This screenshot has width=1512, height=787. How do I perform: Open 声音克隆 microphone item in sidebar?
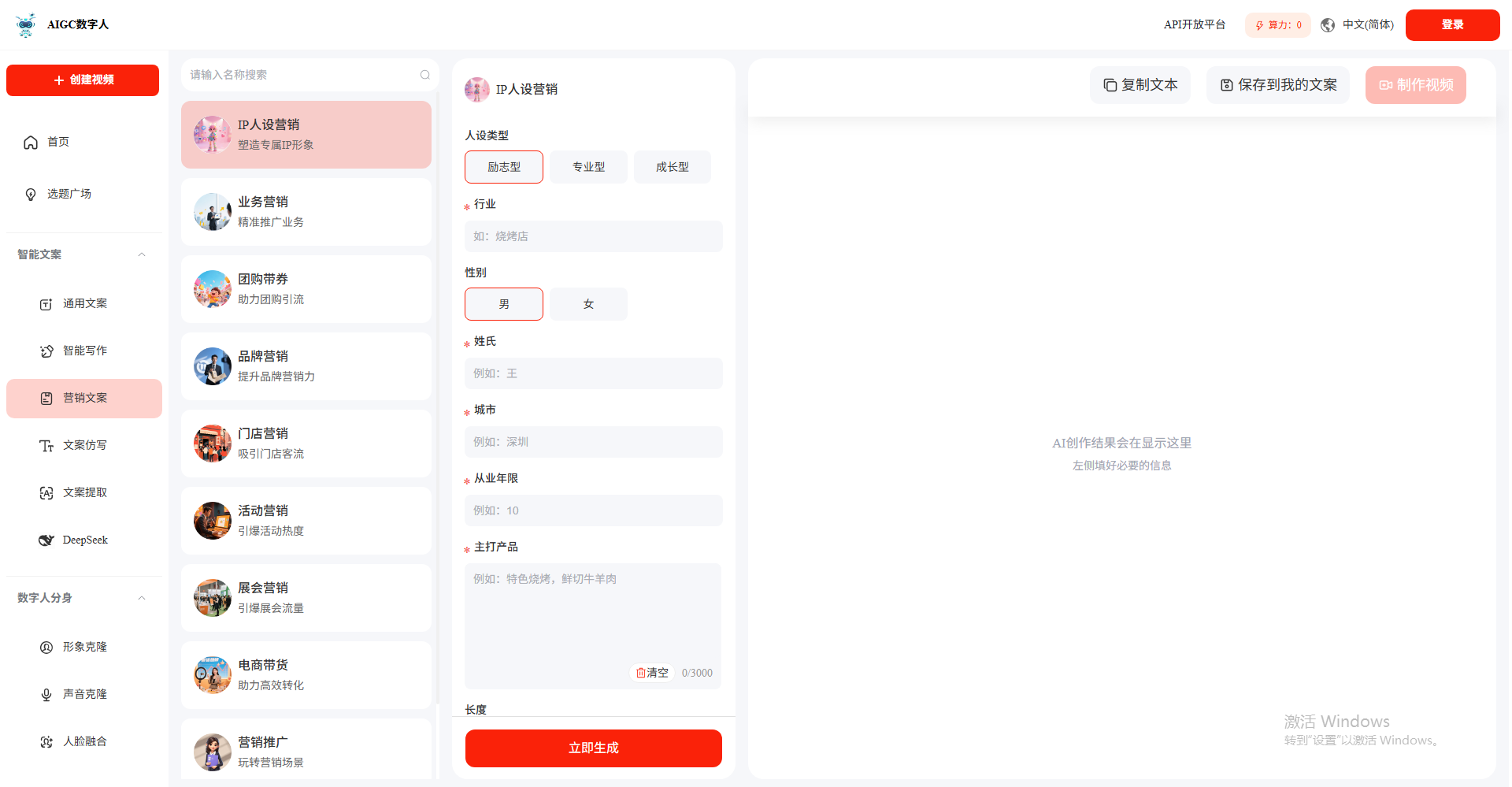tap(84, 694)
